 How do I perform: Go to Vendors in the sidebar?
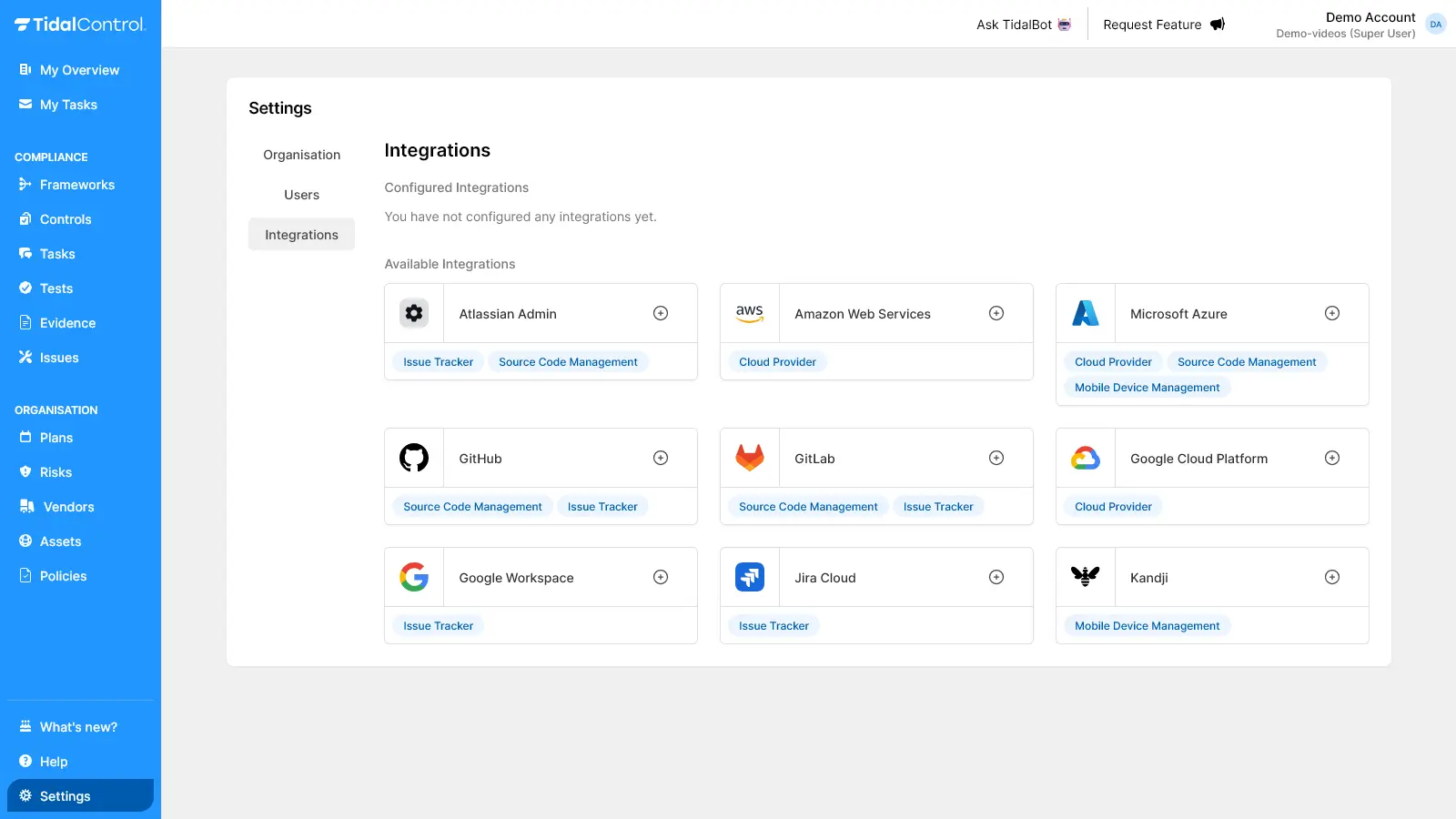68,507
